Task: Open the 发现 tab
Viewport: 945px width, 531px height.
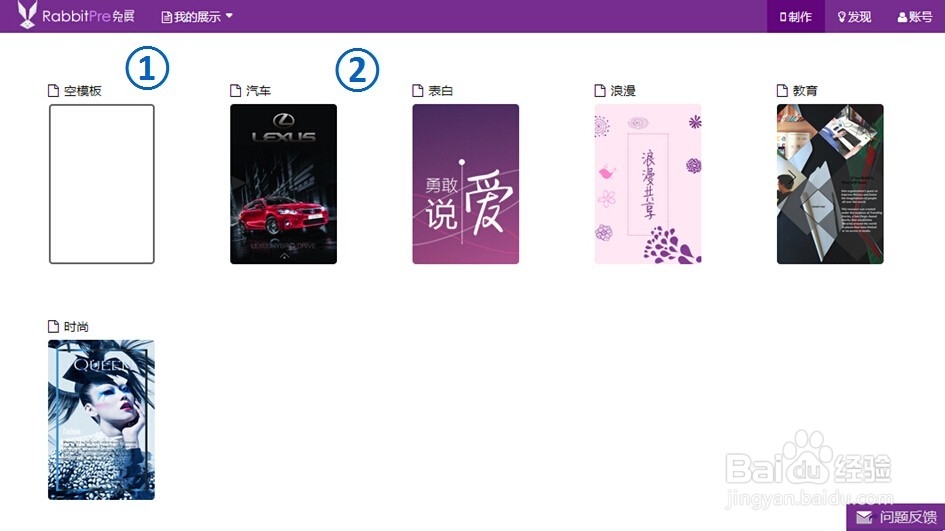Action: (854, 16)
